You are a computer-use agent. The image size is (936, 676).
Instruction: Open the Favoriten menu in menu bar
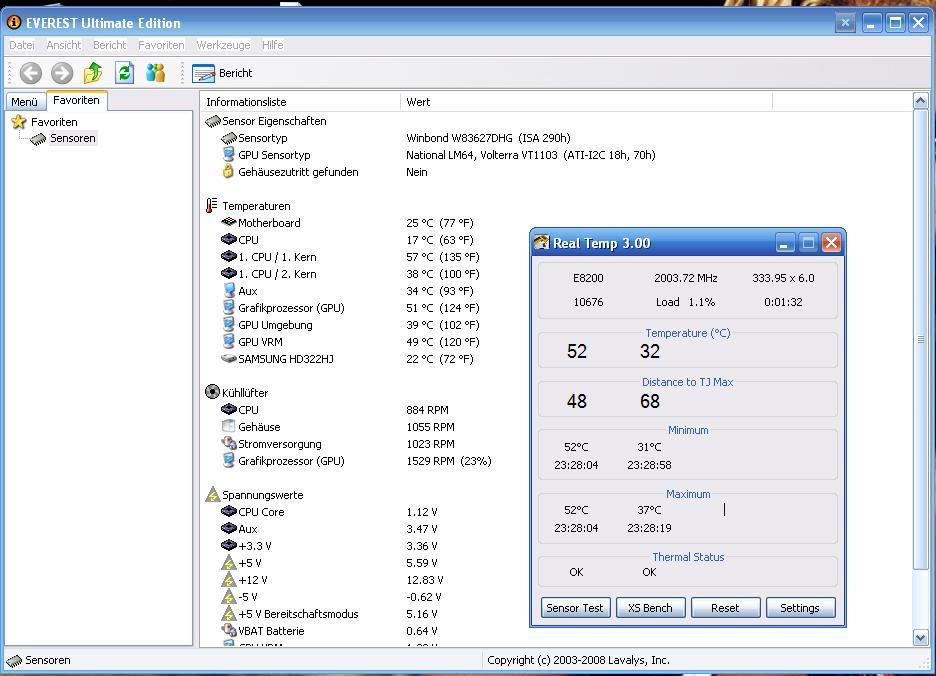pyautogui.click(x=161, y=45)
